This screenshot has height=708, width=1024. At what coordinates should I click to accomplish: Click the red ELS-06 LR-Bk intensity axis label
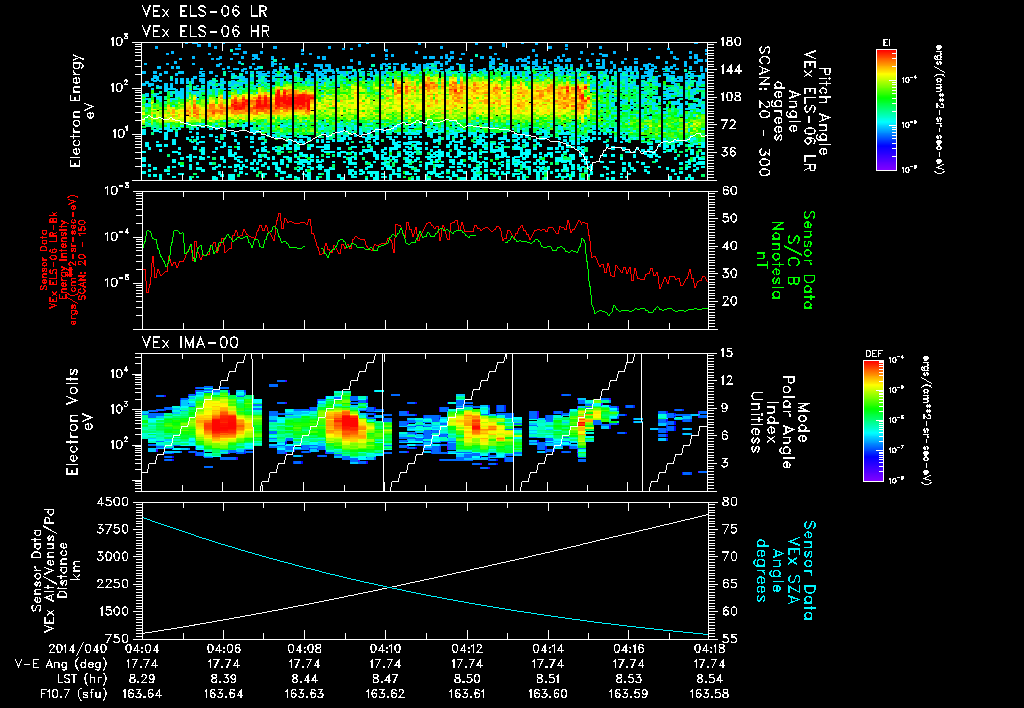[x=63, y=260]
